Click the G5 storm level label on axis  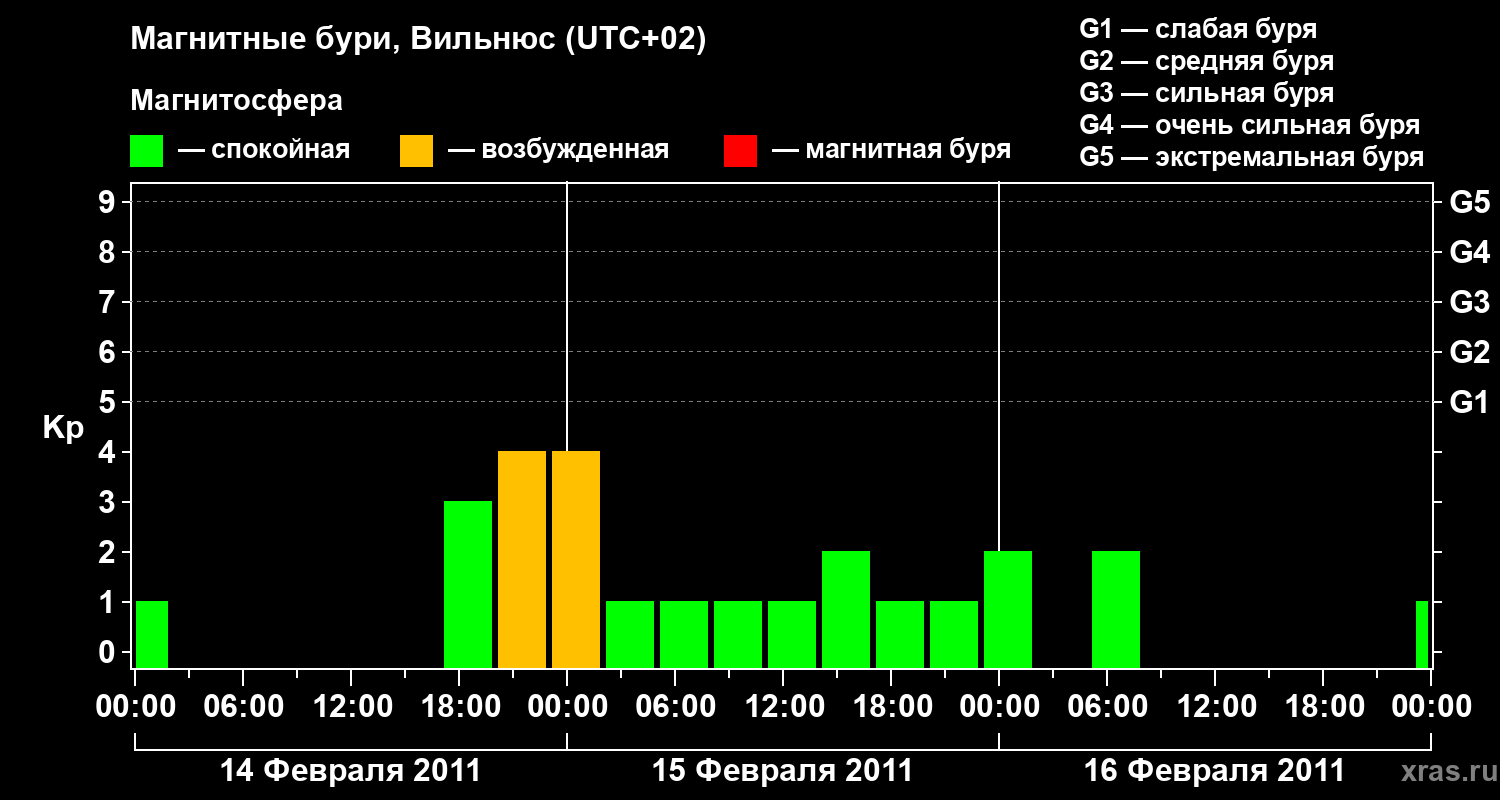click(1469, 203)
